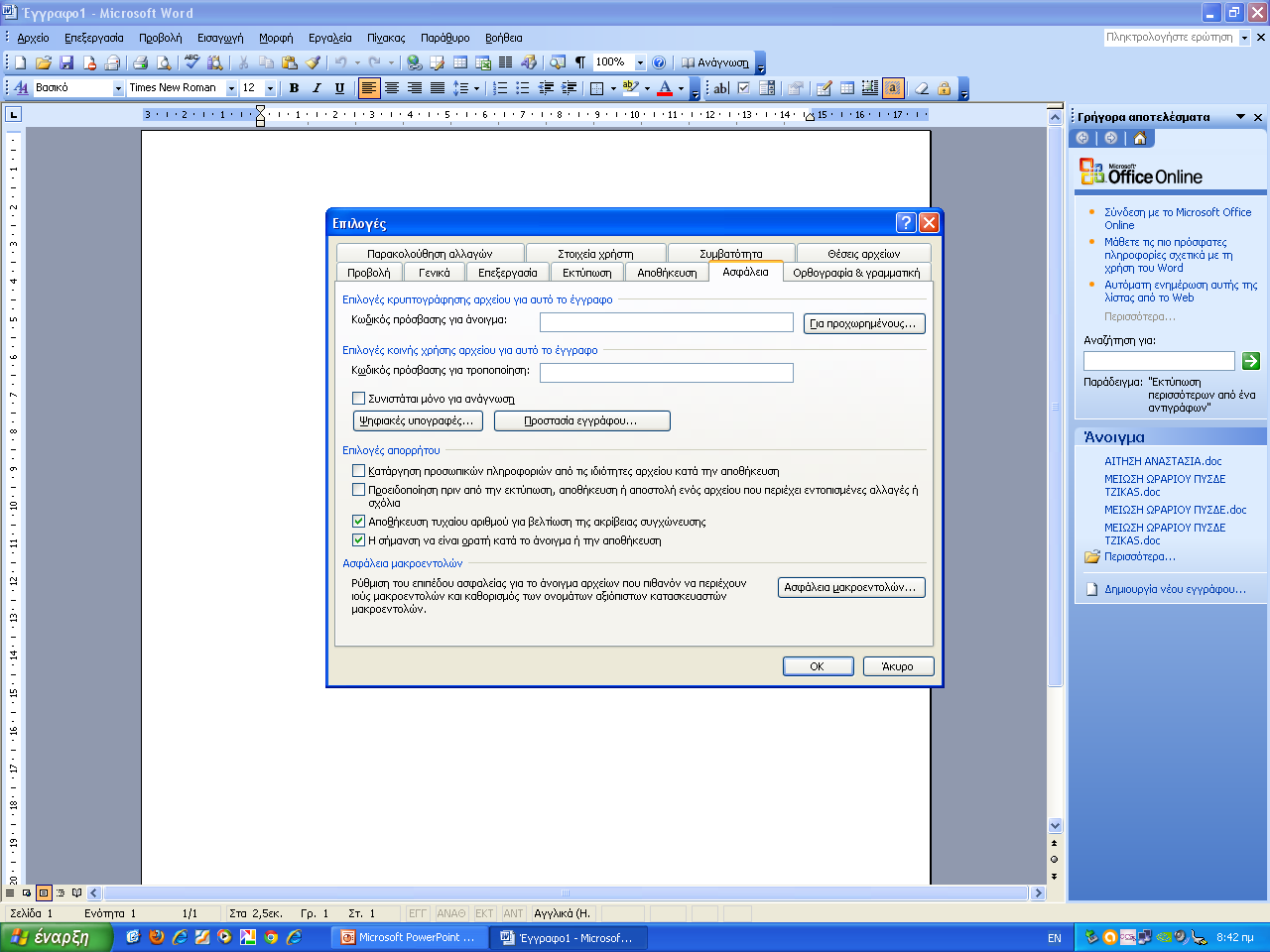1270x952 pixels.
Task: Open the style dropdown showing Βασικό
Action: coord(118,88)
